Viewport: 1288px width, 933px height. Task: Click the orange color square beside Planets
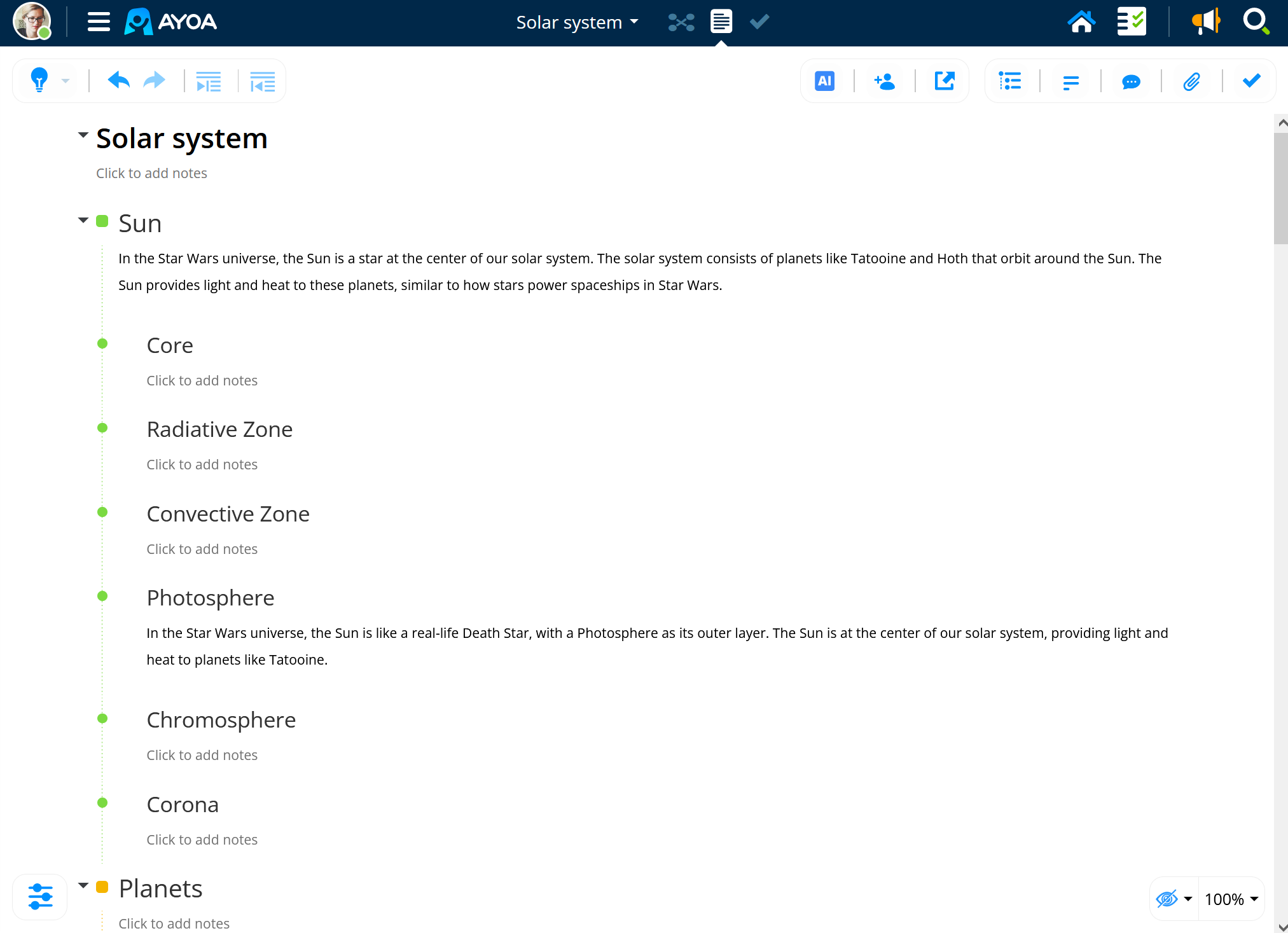[102, 885]
